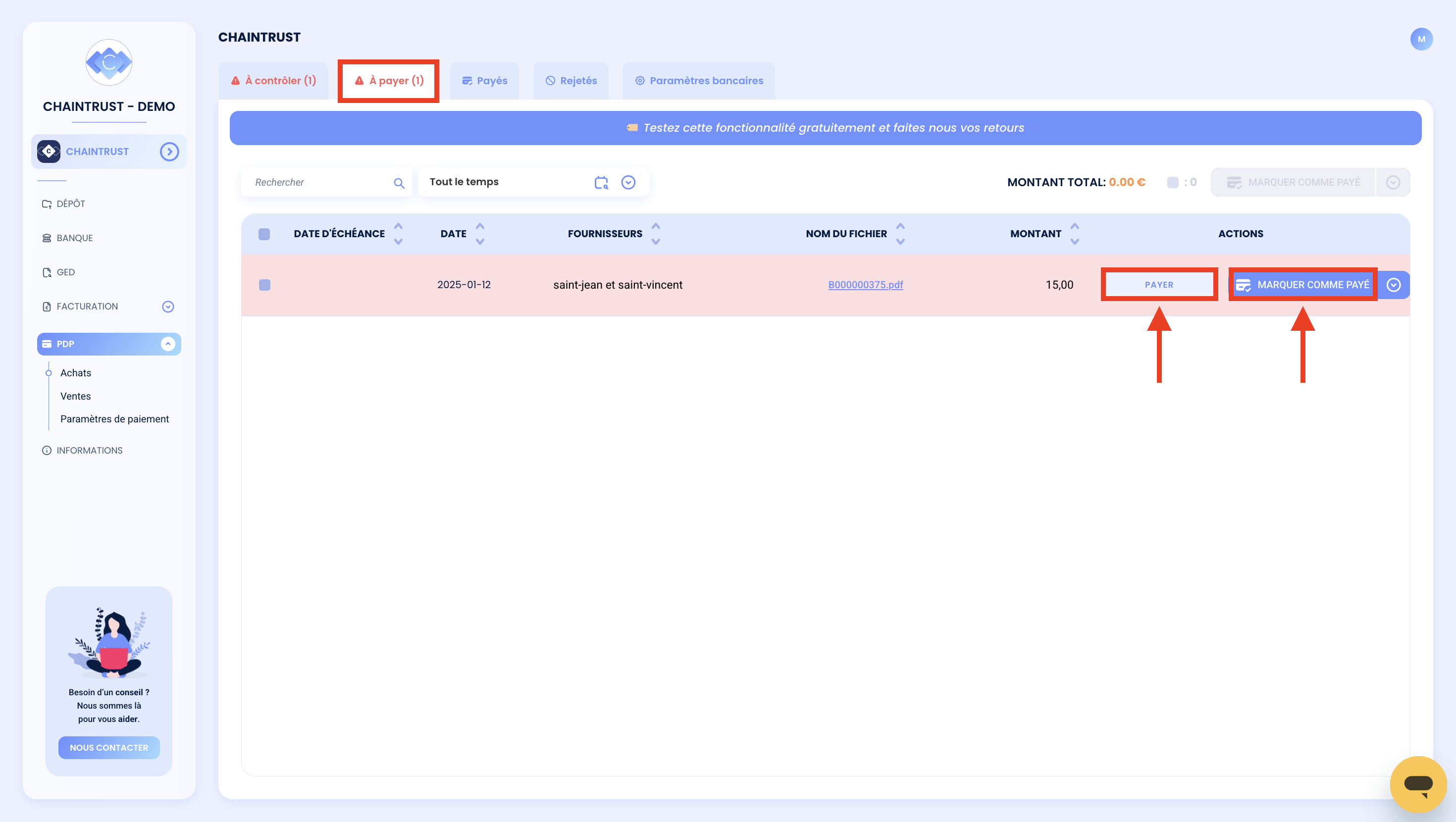Open the Achats submenu item
Viewport: 1456px width, 822px height.
tap(76, 373)
